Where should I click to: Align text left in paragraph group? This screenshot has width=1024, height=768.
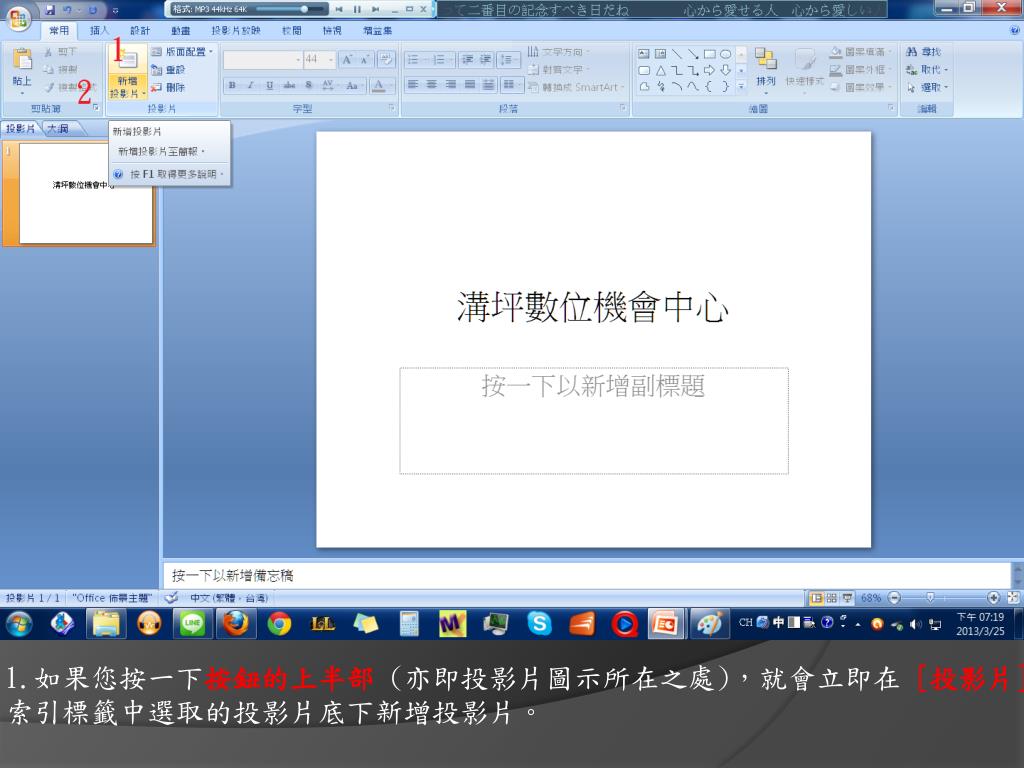(413, 85)
